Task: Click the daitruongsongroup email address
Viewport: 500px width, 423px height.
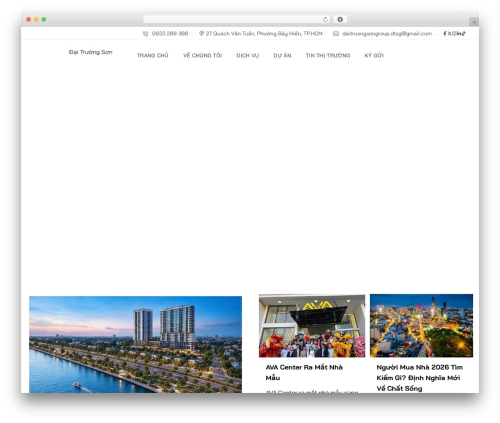Action: (x=387, y=34)
